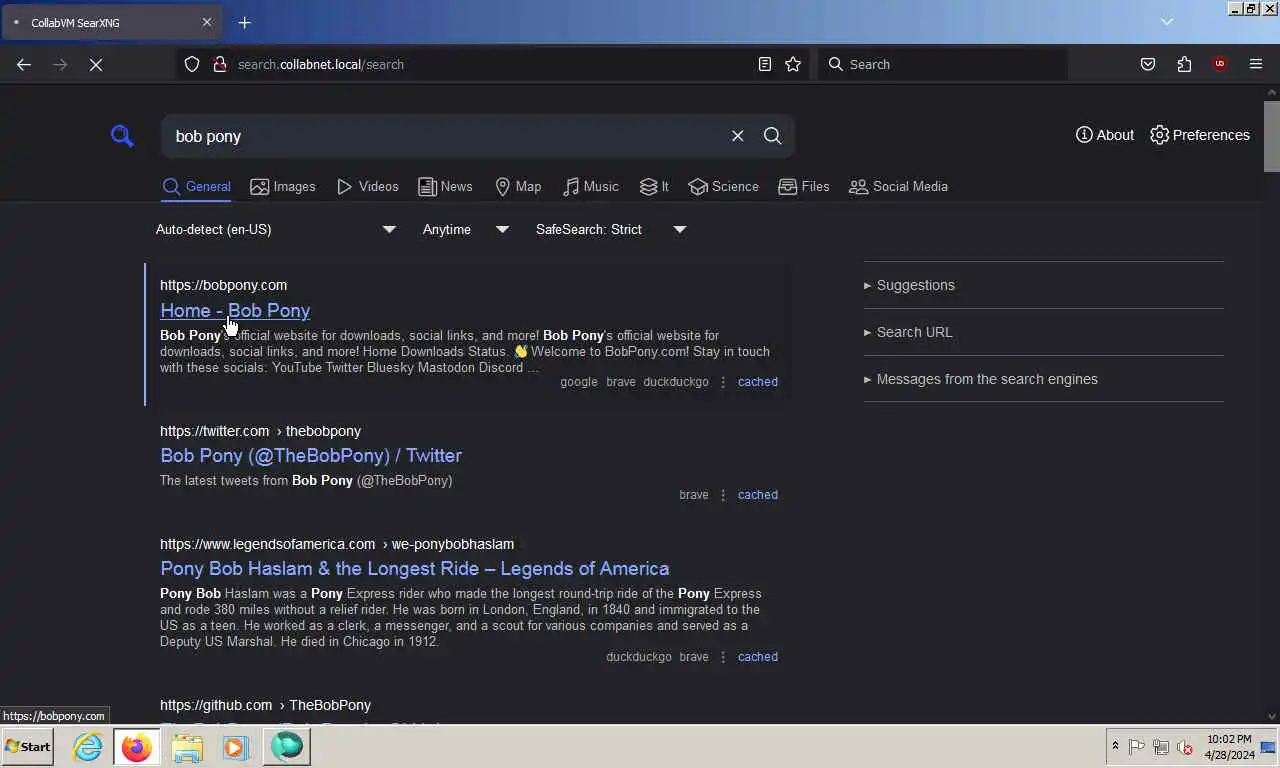1280x768 pixels.
Task: Open the Bob Pony Twitter result
Action: click(x=311, y=455)
